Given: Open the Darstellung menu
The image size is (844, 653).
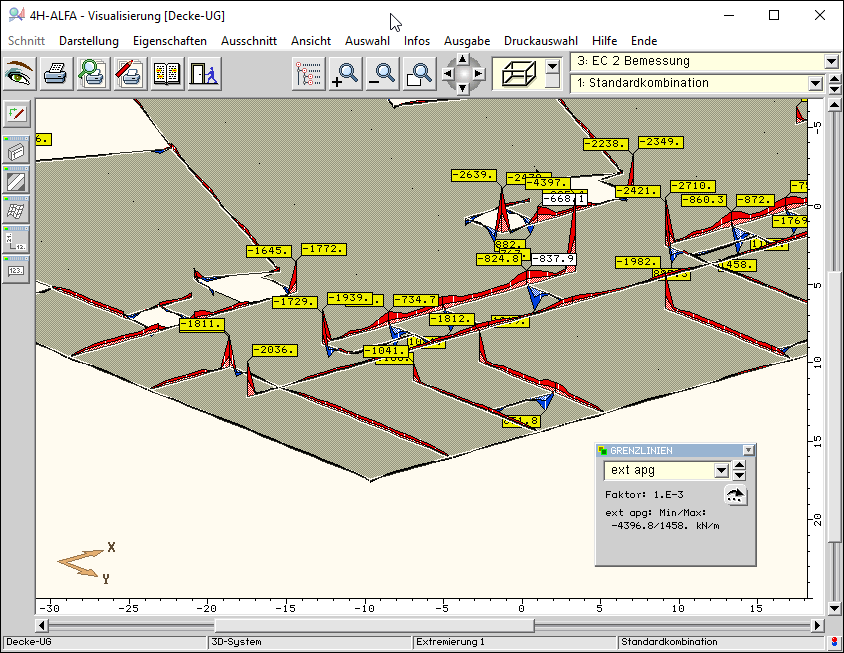Looking at the screenshot, I should [x=88, y=41].
